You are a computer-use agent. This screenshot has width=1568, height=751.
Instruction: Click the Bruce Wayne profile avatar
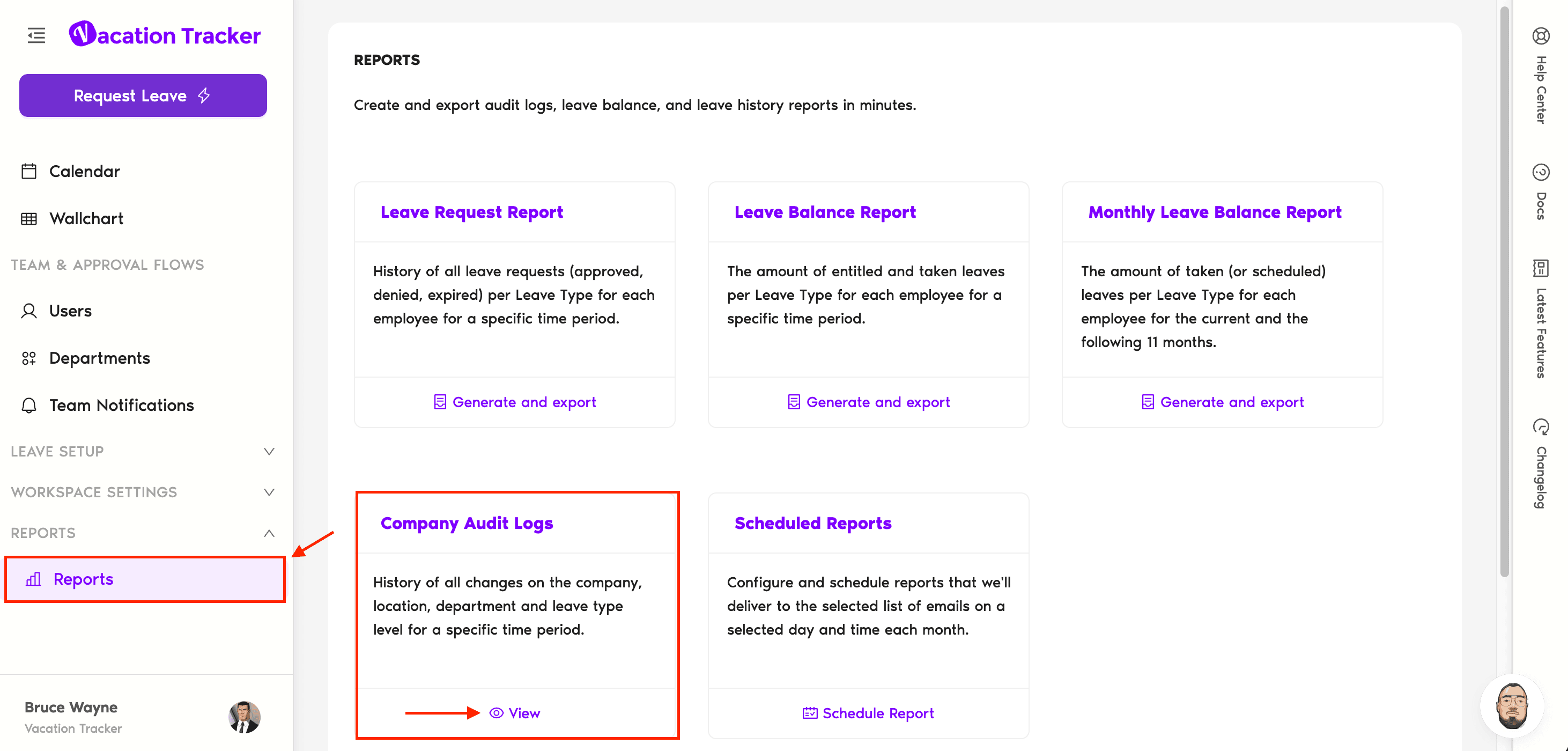point(244,716)
